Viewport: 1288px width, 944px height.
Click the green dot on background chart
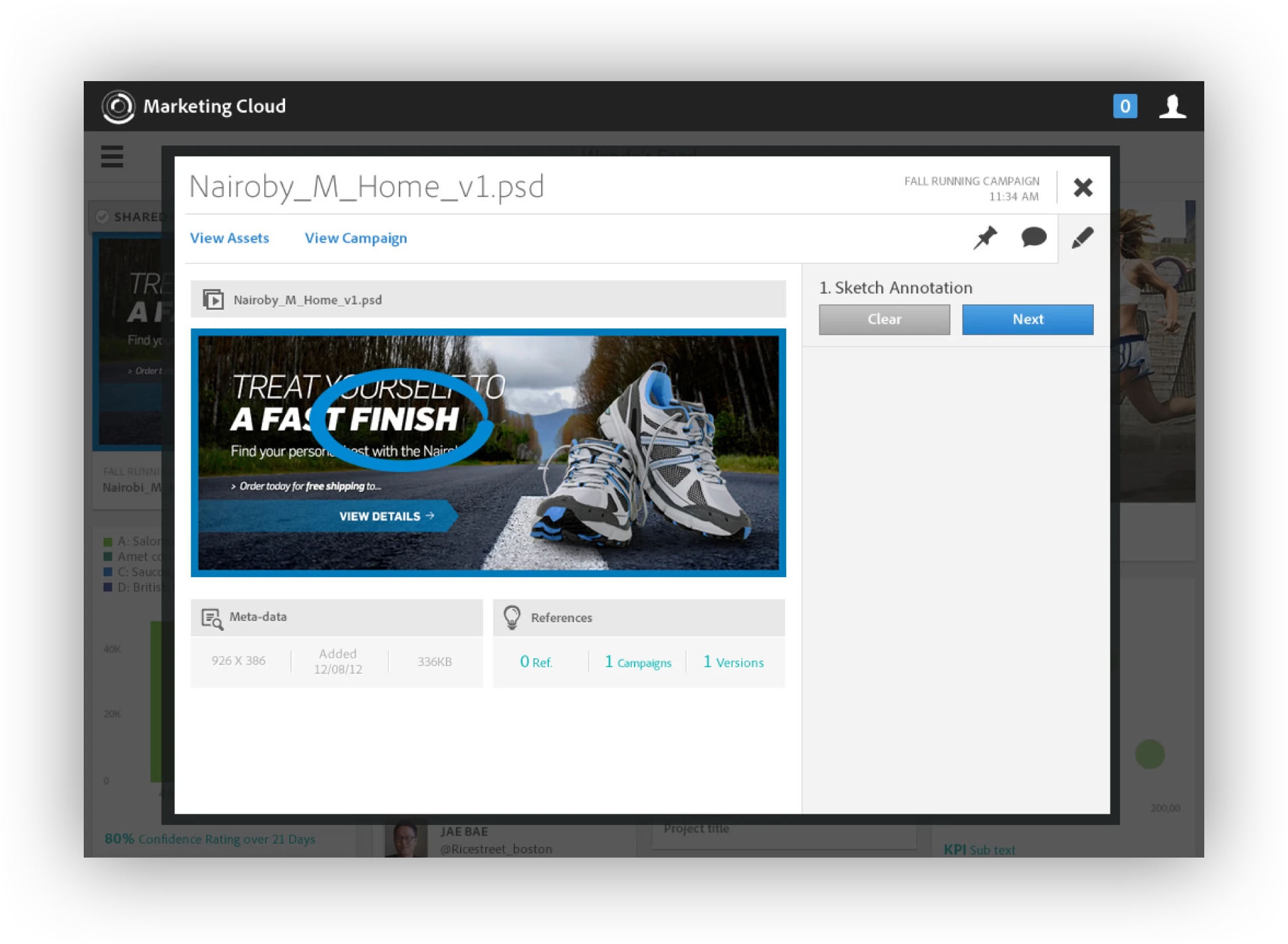1150,755
